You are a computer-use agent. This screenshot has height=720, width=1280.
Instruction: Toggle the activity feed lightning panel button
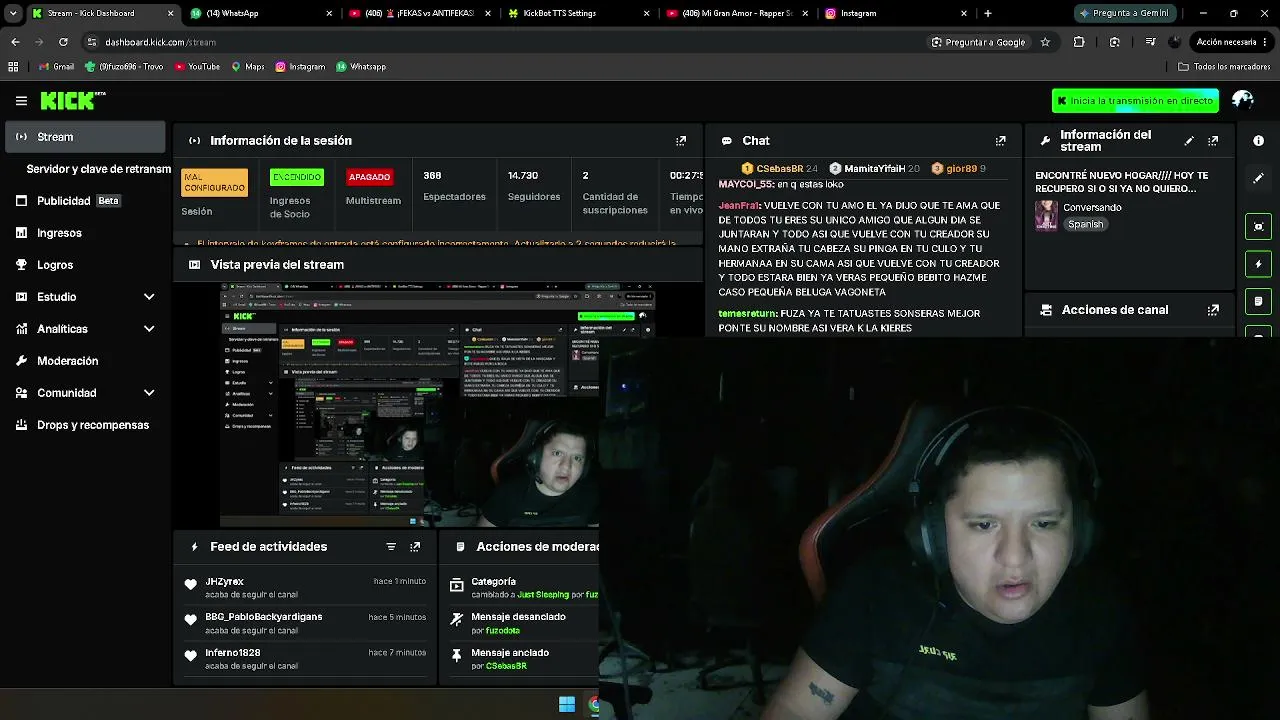(1259, 264)
